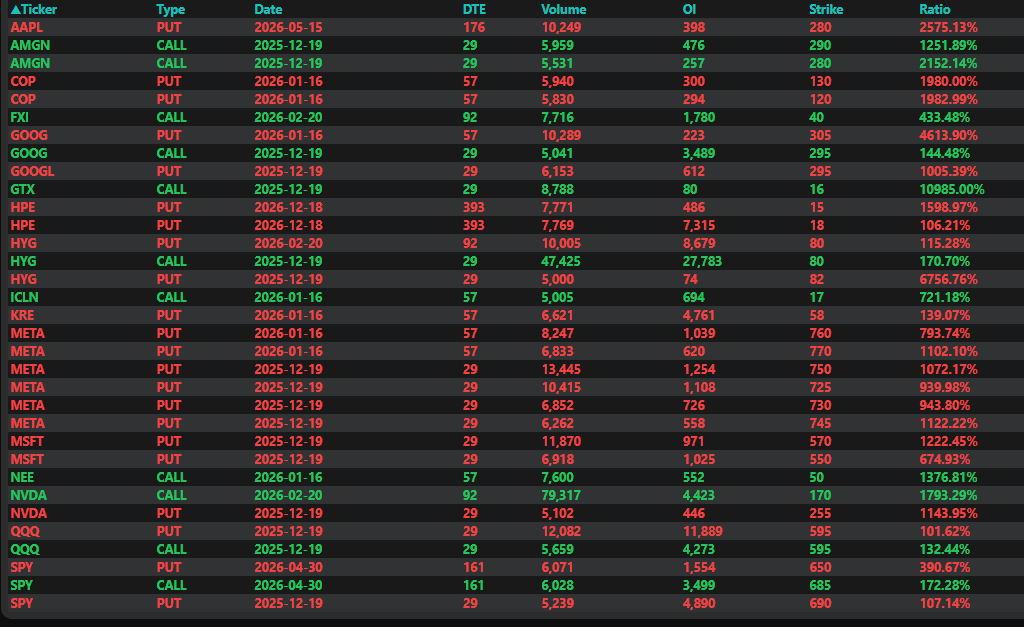Screen dimensions: 1024x627
Task: Click SPY call volume 6,028
Action: 557,585
